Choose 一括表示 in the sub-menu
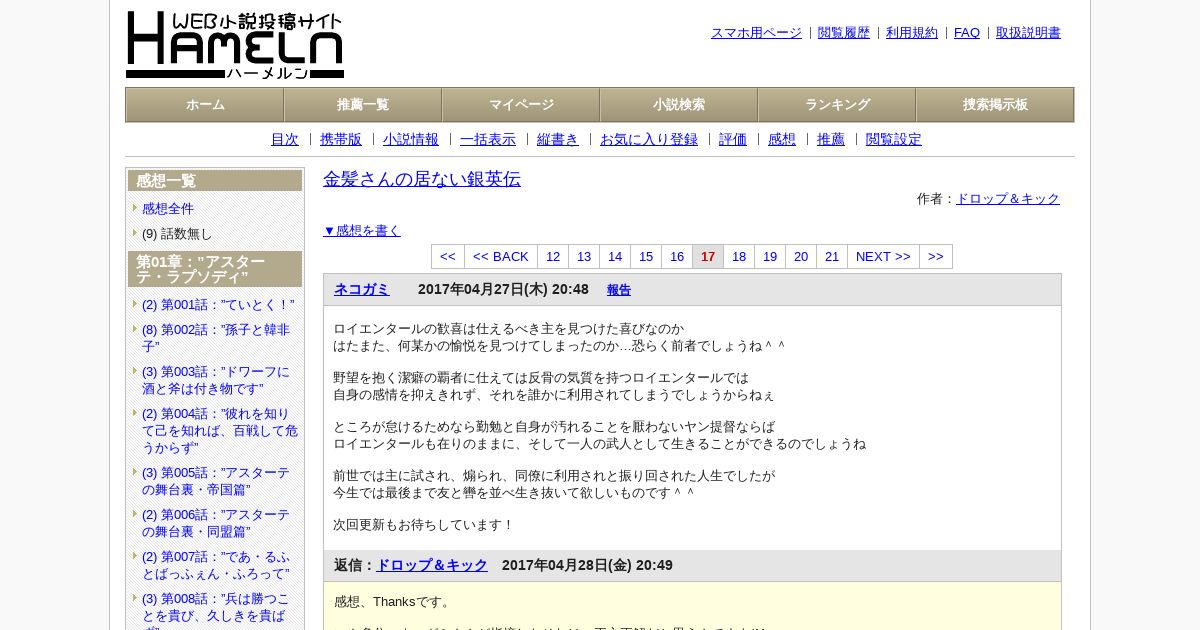Screen dimensions: 1200x630 (x=488, y=139)
